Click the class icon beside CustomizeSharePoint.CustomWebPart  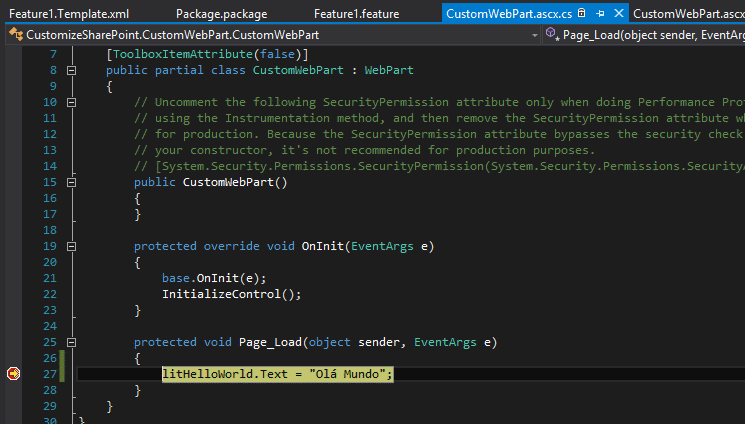[16, 34]
